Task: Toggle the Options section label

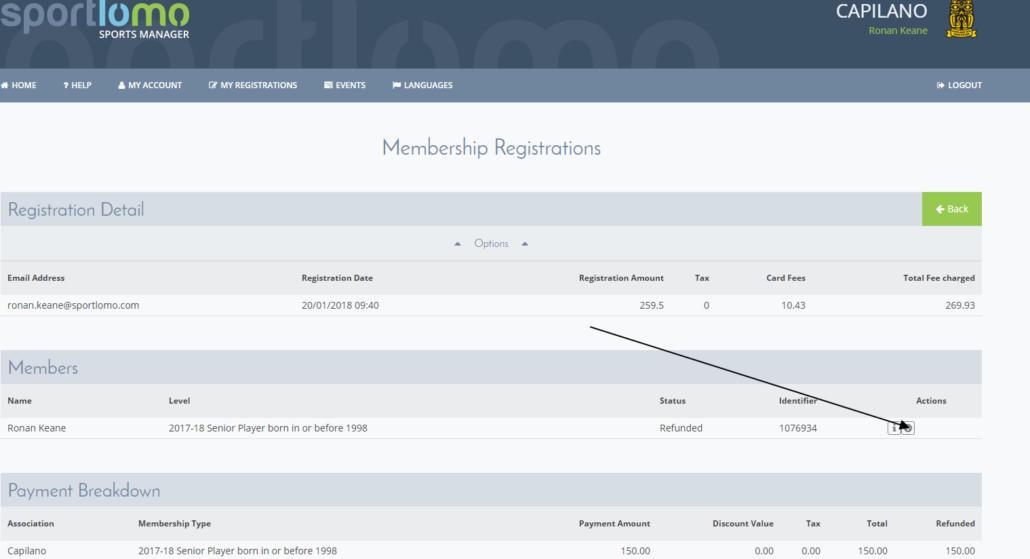Action: (x=491, y=244)
